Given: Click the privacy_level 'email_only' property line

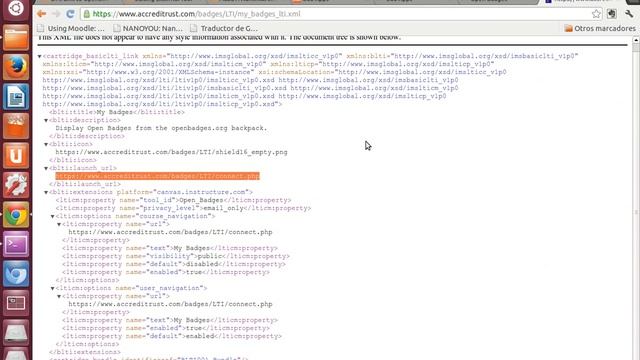Looking at the screenshot, I should click(x=183, y=208).
